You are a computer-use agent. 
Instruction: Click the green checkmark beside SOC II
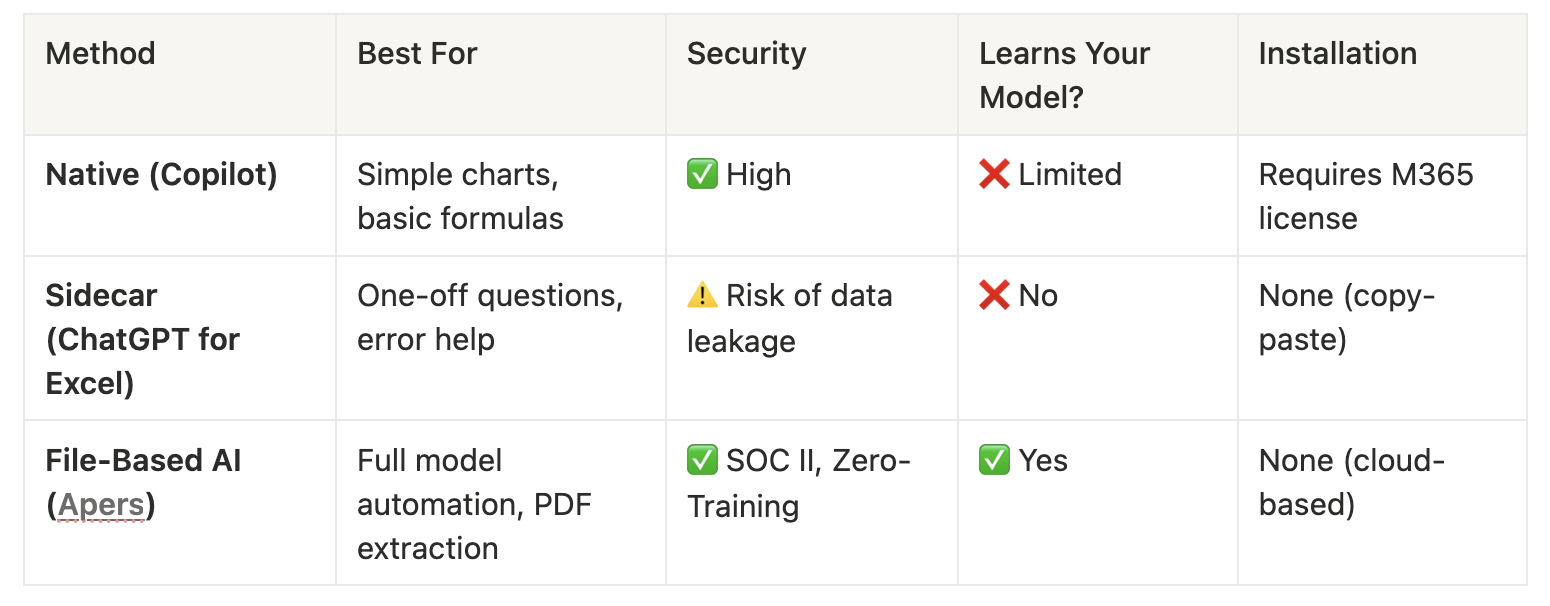[x=702, y=461]
